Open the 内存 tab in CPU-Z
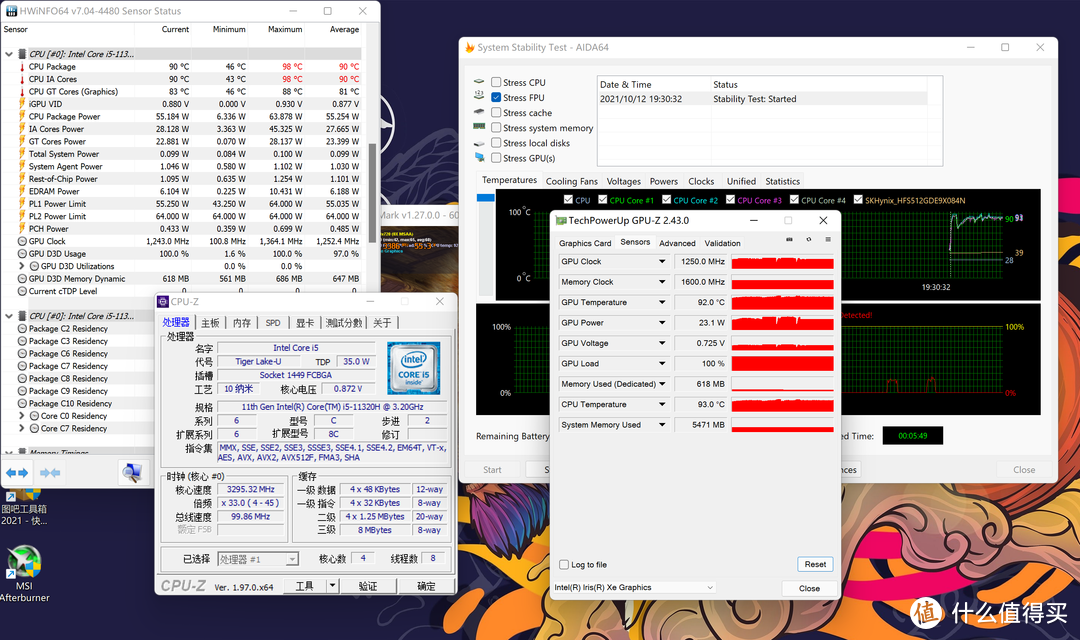This screenshot has height=640, width=1080. click(242, 322)
